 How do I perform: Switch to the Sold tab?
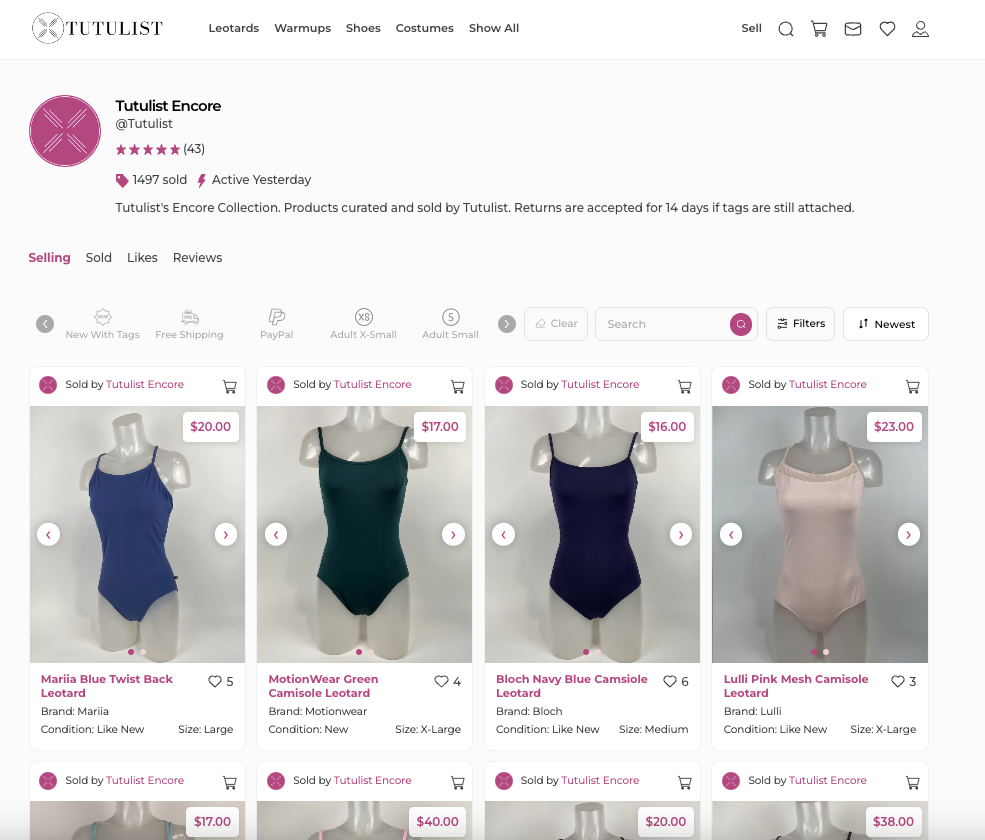(99, 258)
